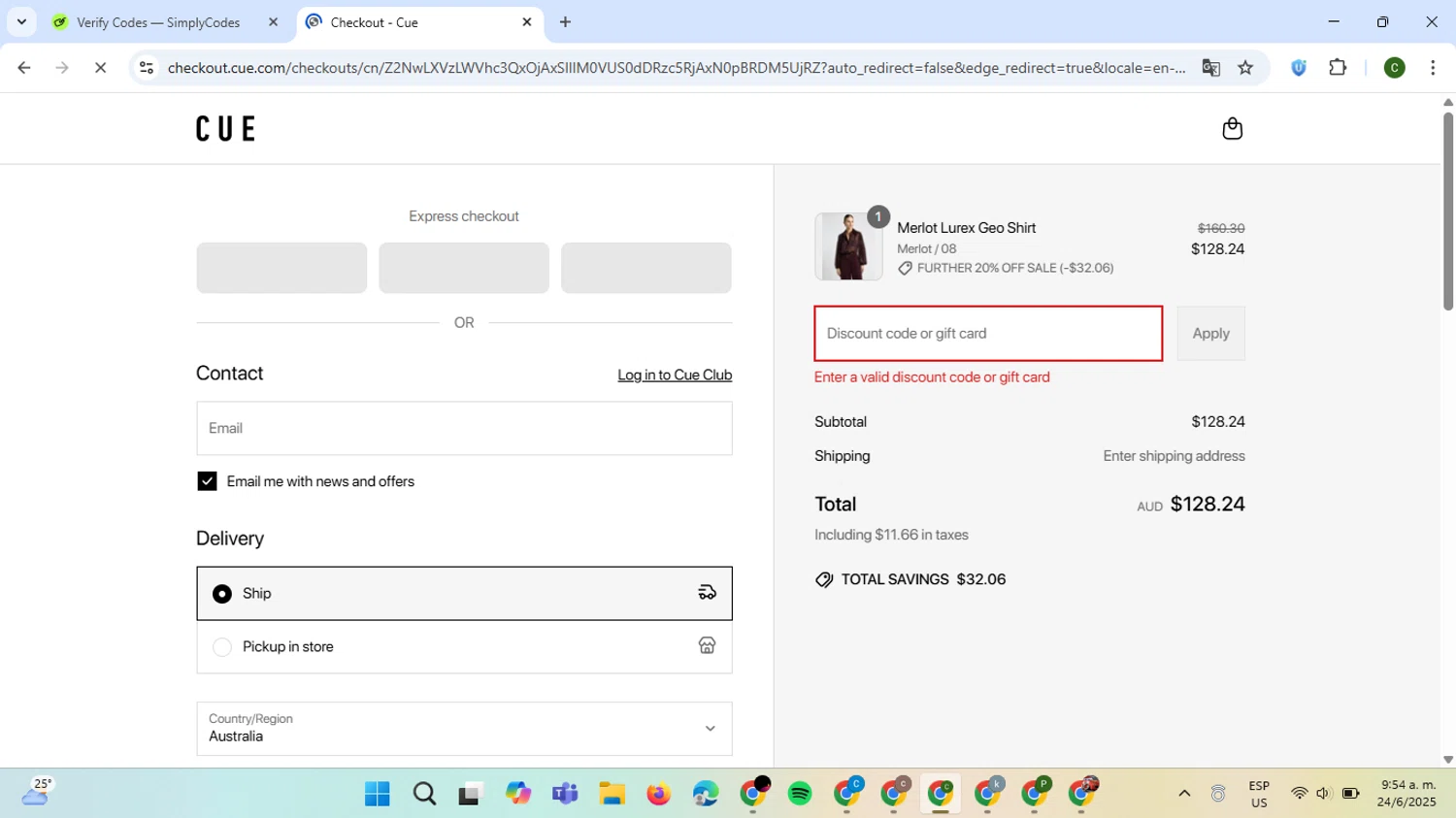
Task: Bookmark this page with the star icon
Action: (x=1245, y=68)
